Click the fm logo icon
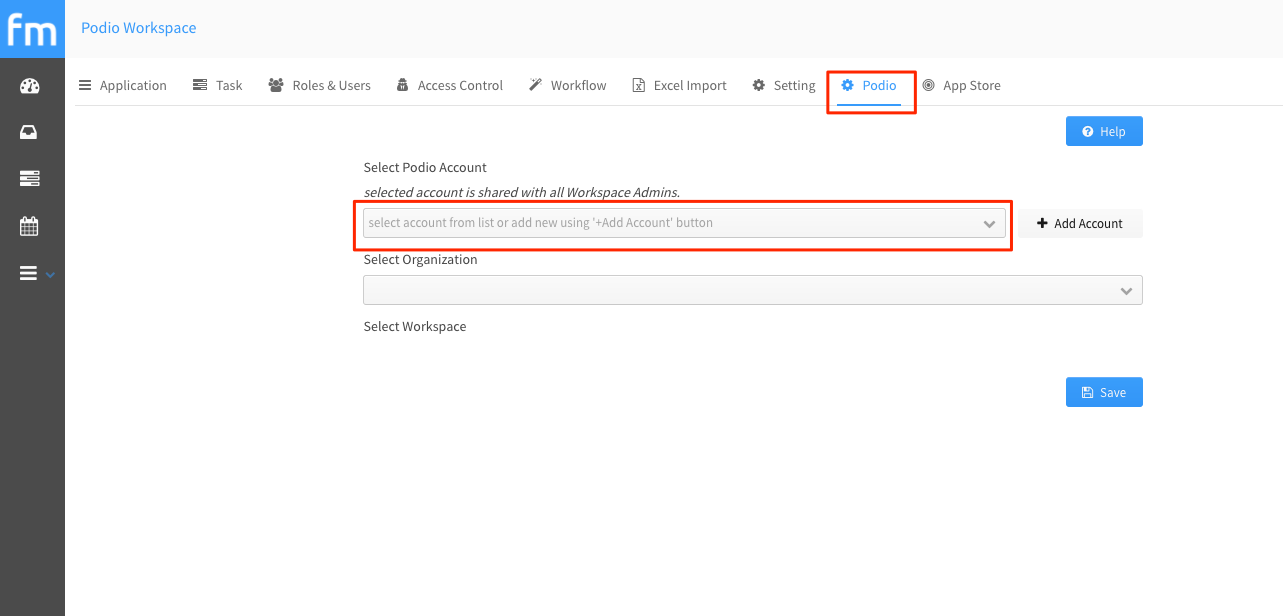Screen dimensions: 1283x616 tap(32, 29)
